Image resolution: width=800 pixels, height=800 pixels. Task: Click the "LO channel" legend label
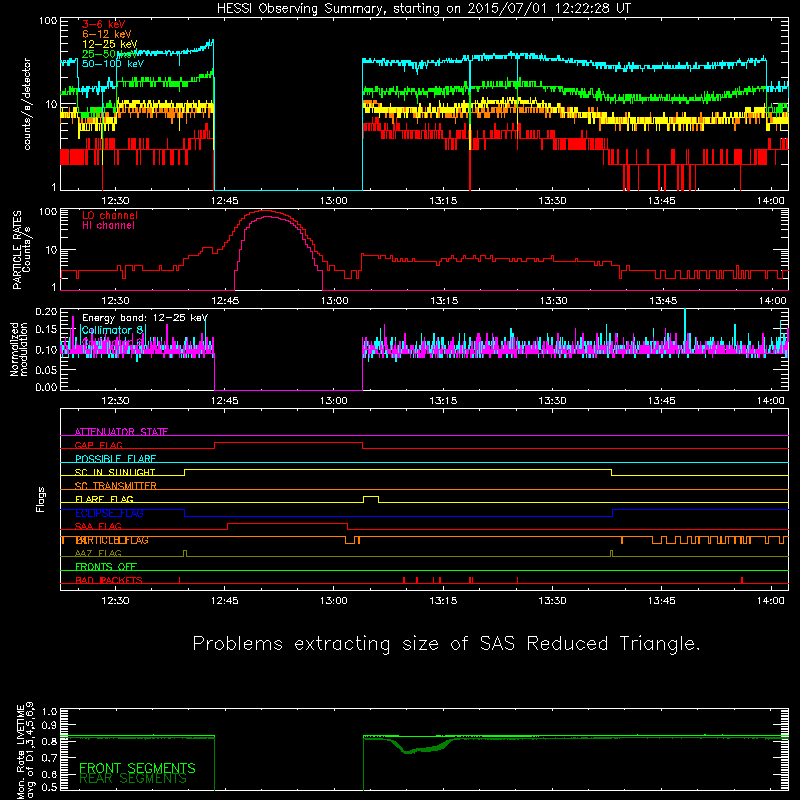click(110, 215)
